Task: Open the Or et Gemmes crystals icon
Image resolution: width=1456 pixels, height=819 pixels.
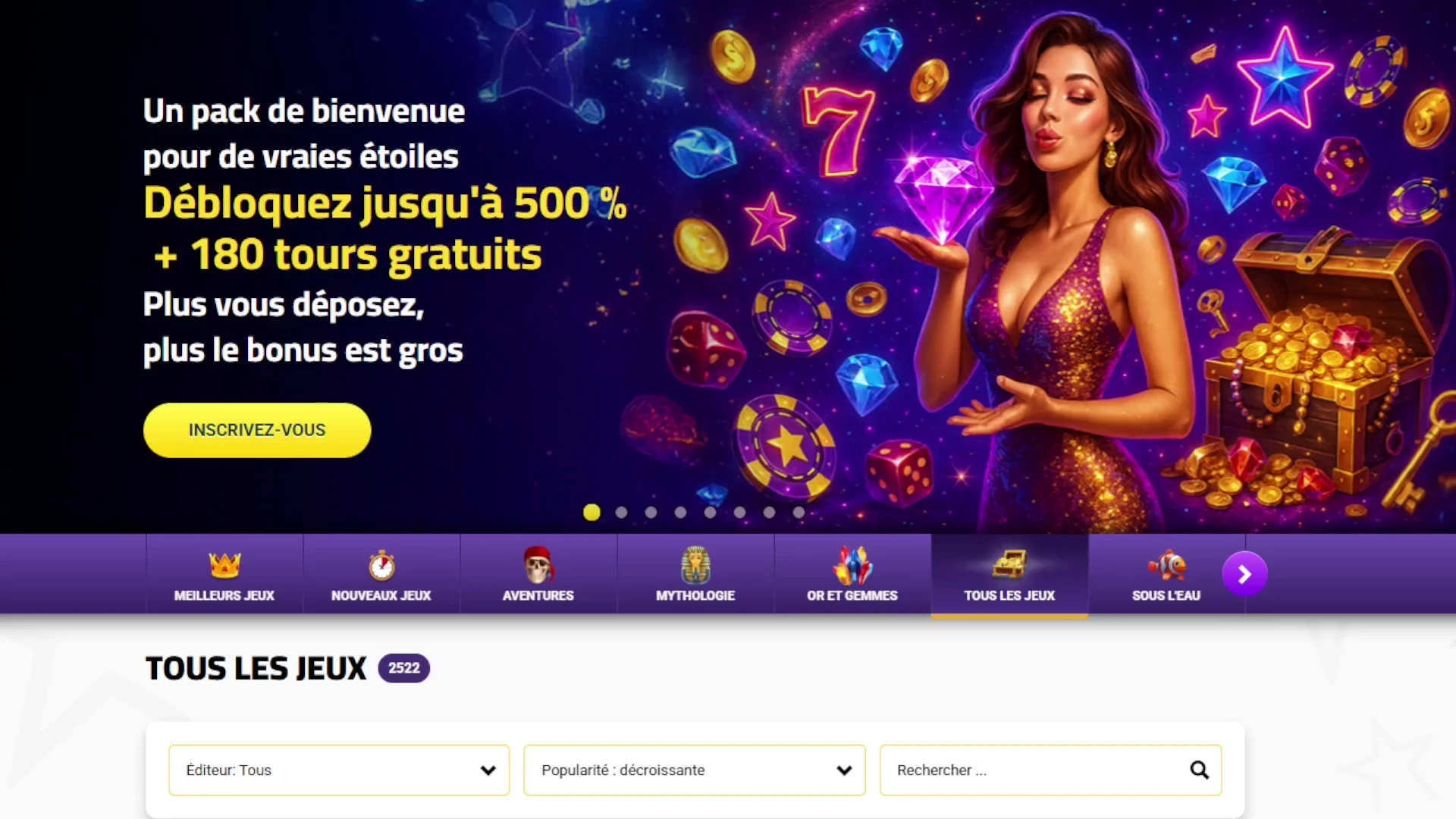Action: (852, 564)
